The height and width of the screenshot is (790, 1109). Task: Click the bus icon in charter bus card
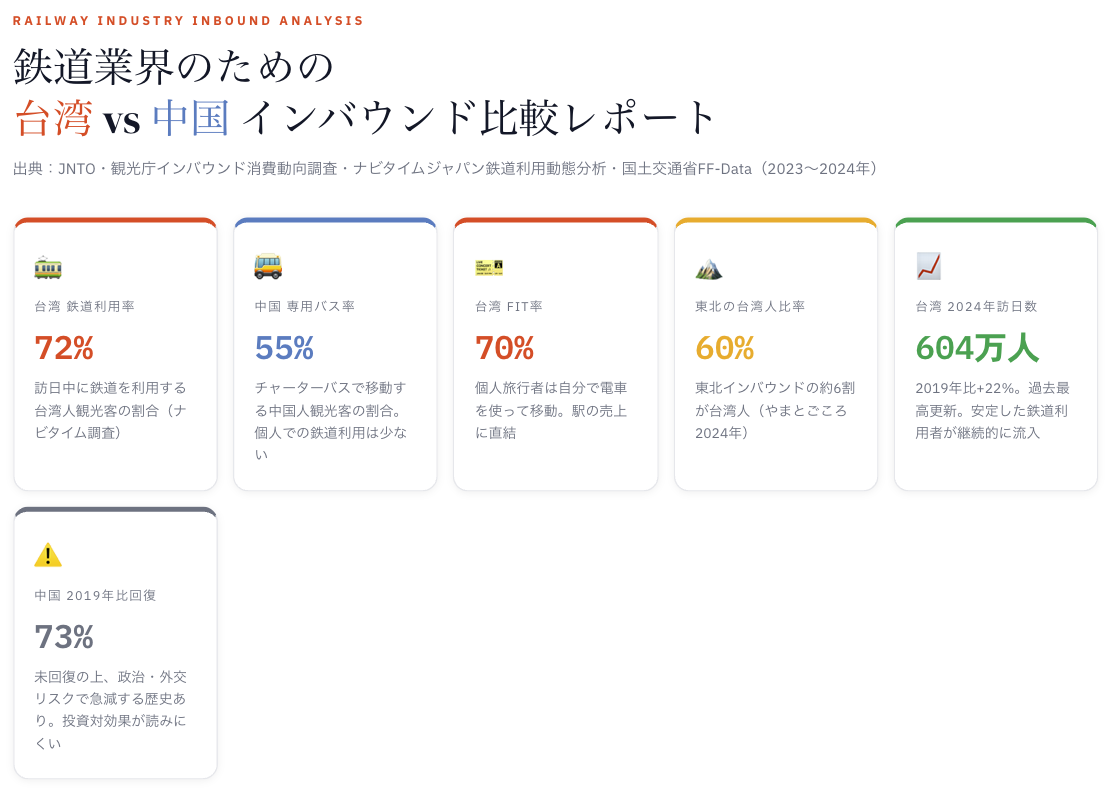(x=268, y=266)
